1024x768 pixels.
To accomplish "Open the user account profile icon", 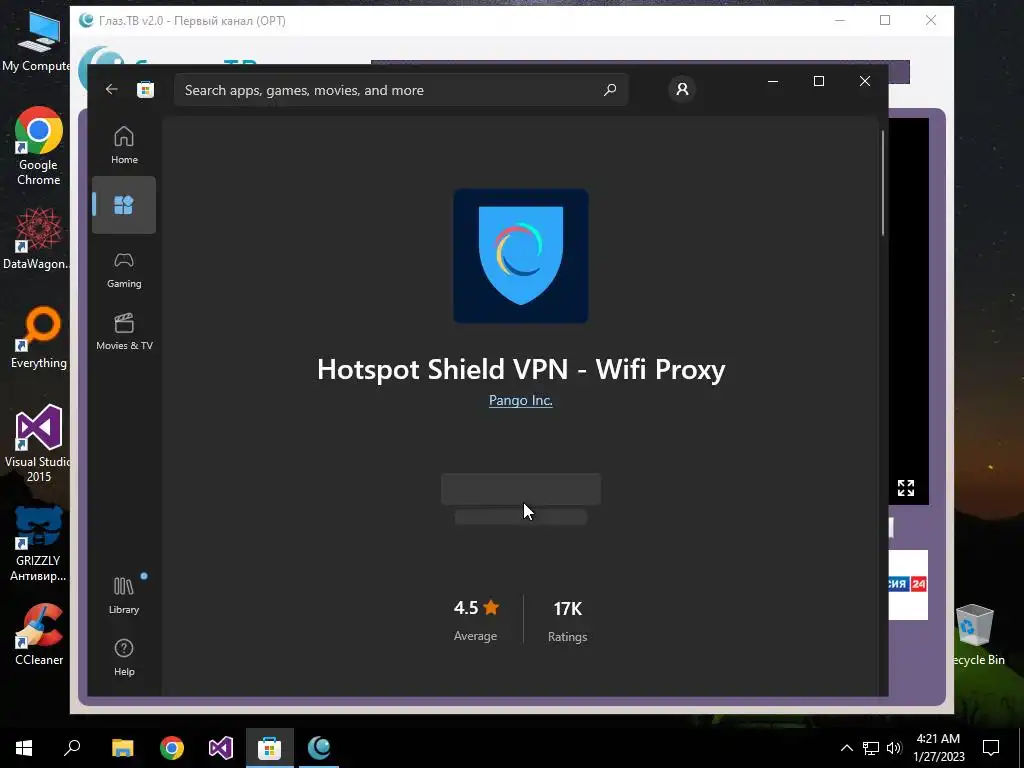I will pyautogui.click(x=682, y=89).
